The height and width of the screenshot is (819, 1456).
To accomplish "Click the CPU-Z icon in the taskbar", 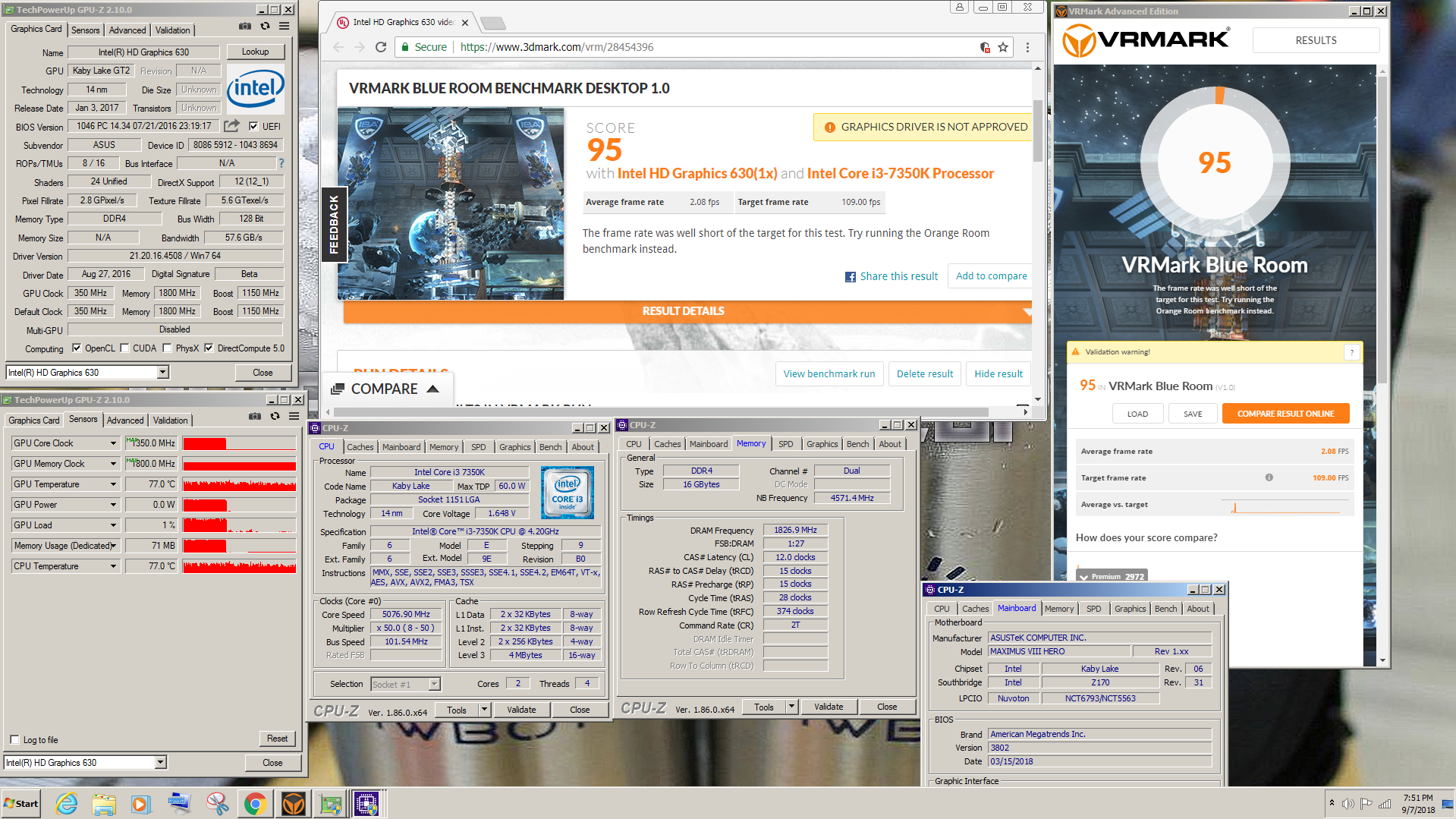I will tap(366, 804).
